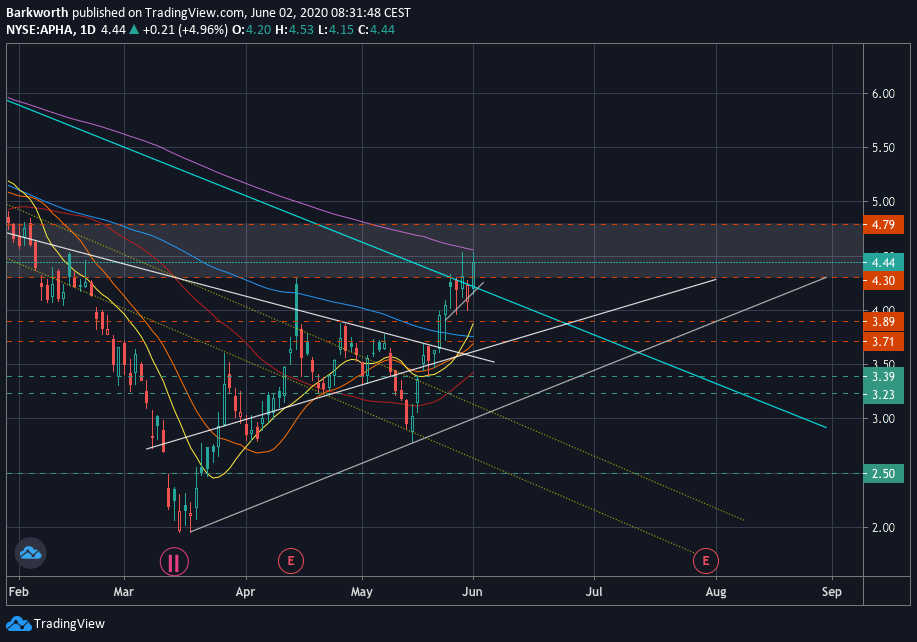Select the teal 4.44 current price label
The image size is (917, 642).
pos(883,263)
